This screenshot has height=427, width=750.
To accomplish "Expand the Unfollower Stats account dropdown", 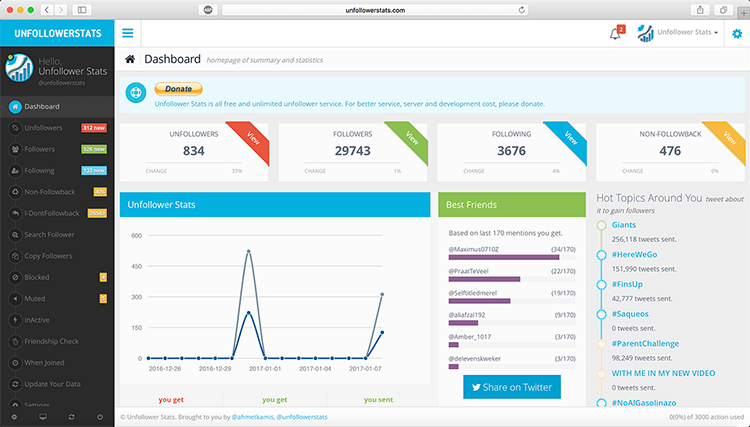I will click(x=688, y=33).
